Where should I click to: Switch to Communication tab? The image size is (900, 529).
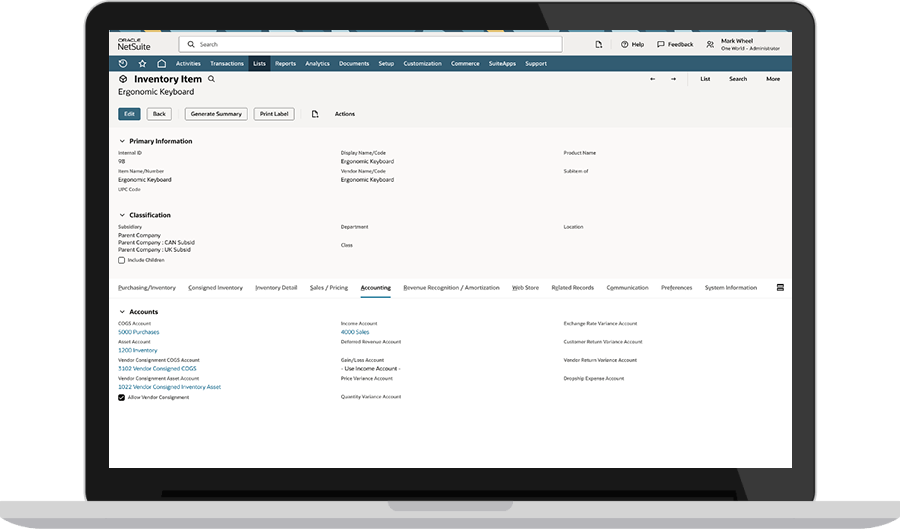click(x=627, y=288)
